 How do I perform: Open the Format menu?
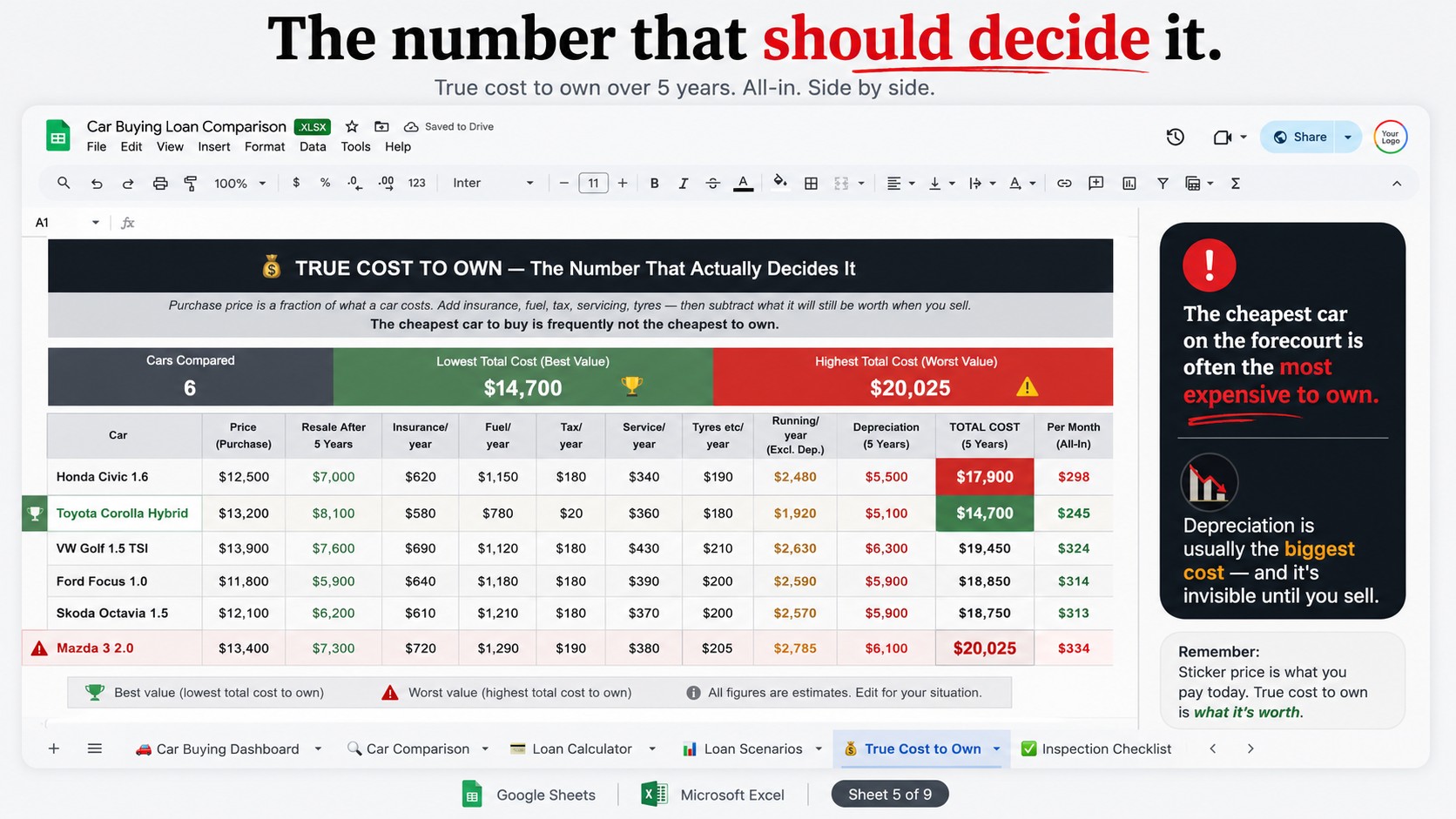pos(265,147)
